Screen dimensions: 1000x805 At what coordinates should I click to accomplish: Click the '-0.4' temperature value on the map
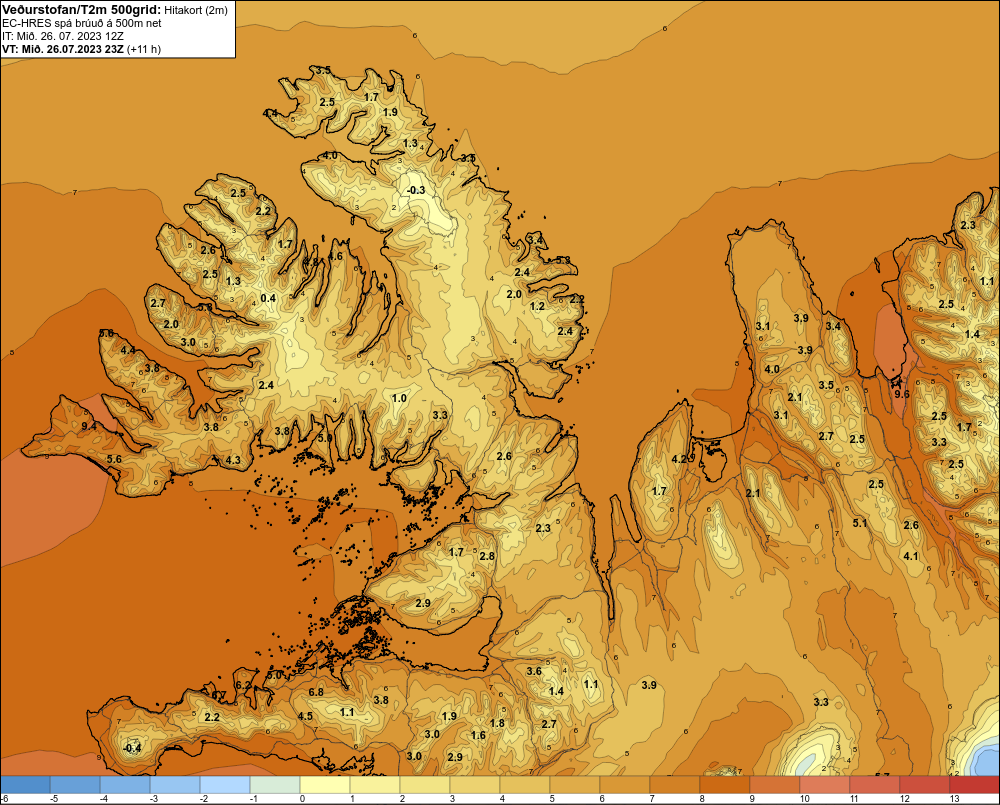(x=131, y=748)
